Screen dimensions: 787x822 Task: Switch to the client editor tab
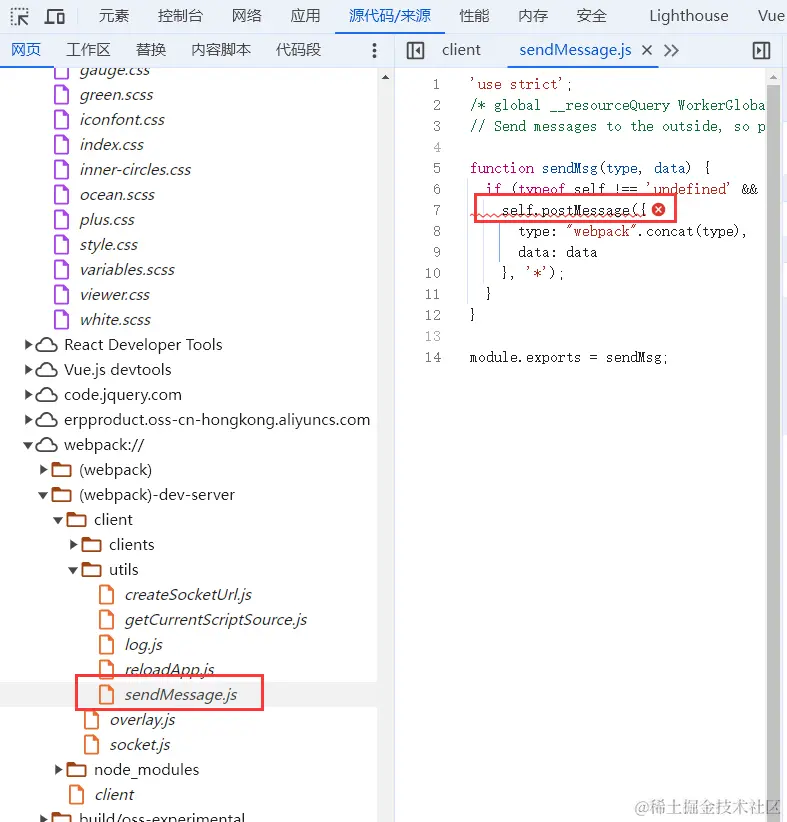point(461,50)
